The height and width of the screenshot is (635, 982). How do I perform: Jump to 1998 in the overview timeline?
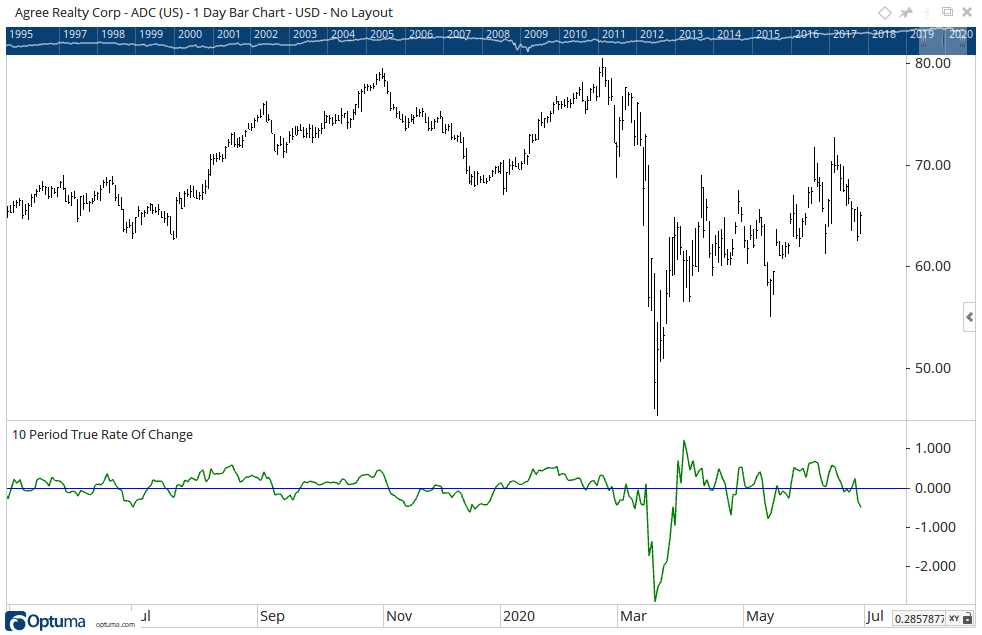[113, 34]
